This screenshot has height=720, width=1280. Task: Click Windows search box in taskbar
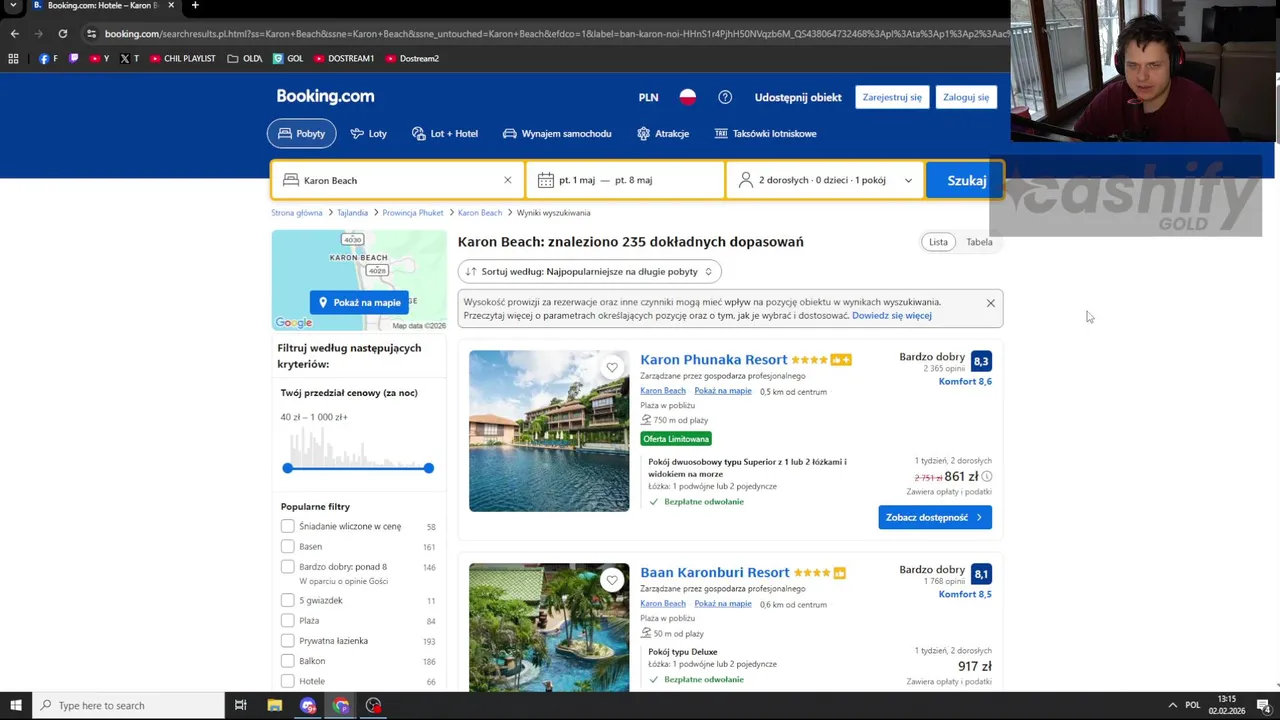coord(128,705)
